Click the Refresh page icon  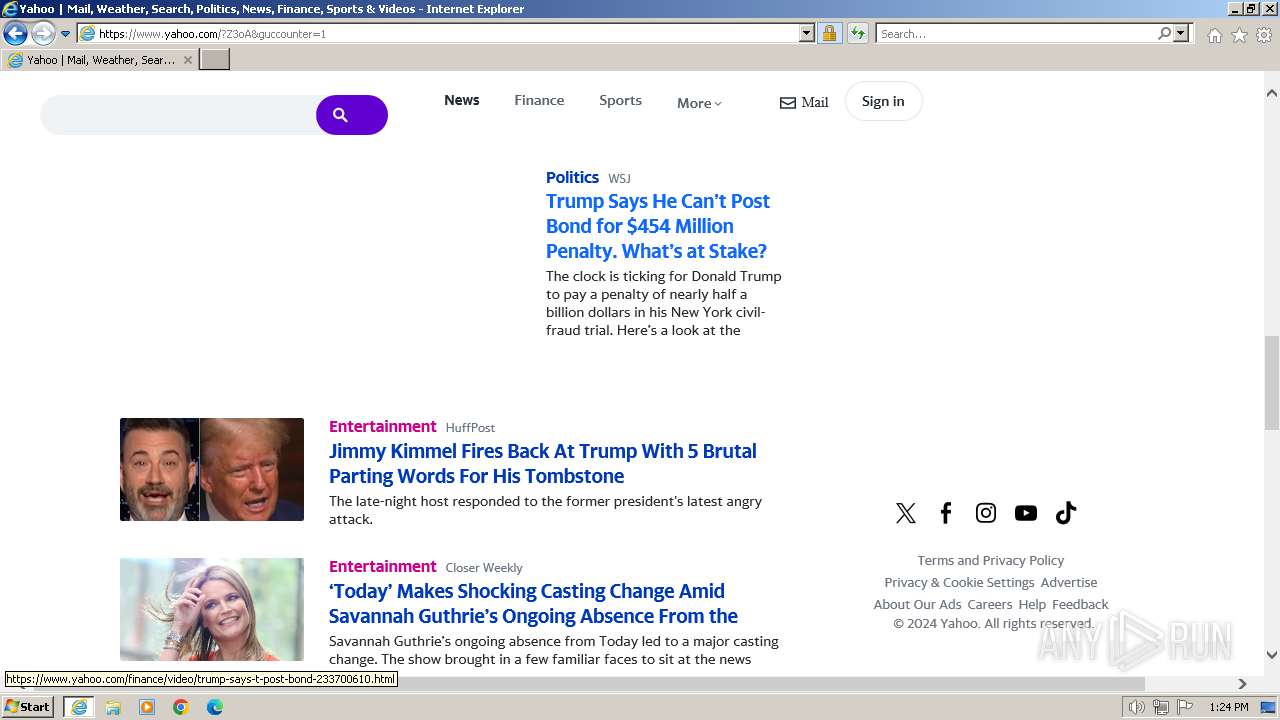[x=857, y=33]
